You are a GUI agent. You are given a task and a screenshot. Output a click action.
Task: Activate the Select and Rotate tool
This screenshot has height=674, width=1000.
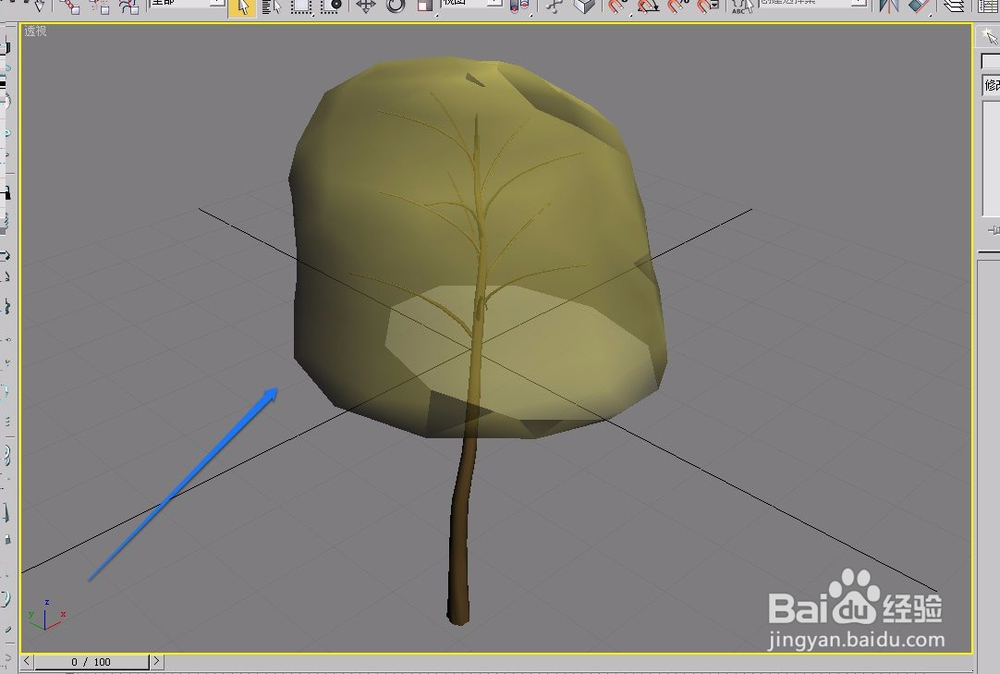pos(395,6)
